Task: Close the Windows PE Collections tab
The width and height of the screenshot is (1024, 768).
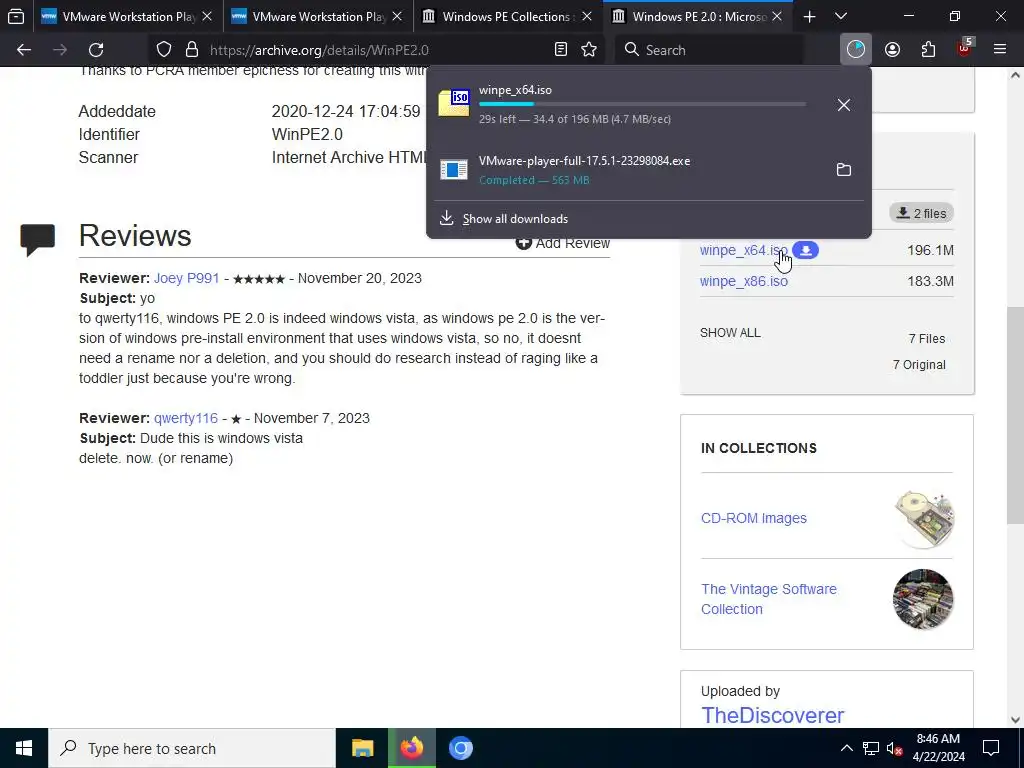Action: click(587, 16)
